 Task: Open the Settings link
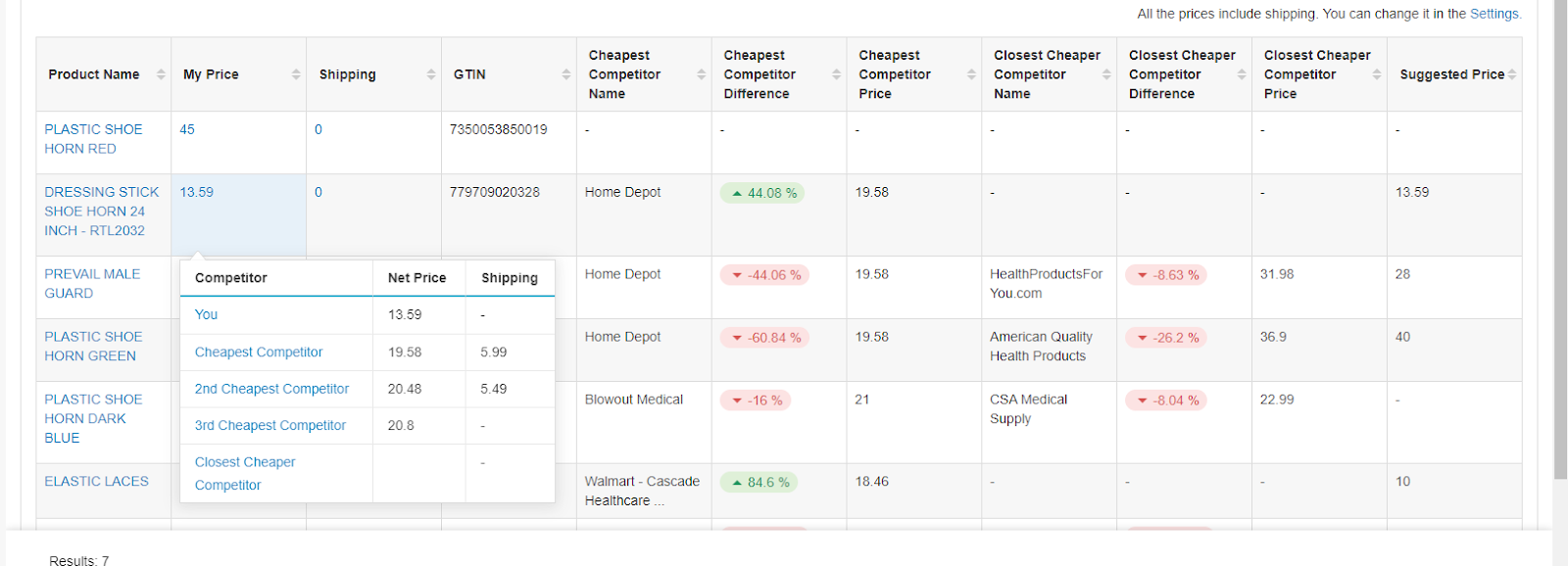tap(1494, 14)
